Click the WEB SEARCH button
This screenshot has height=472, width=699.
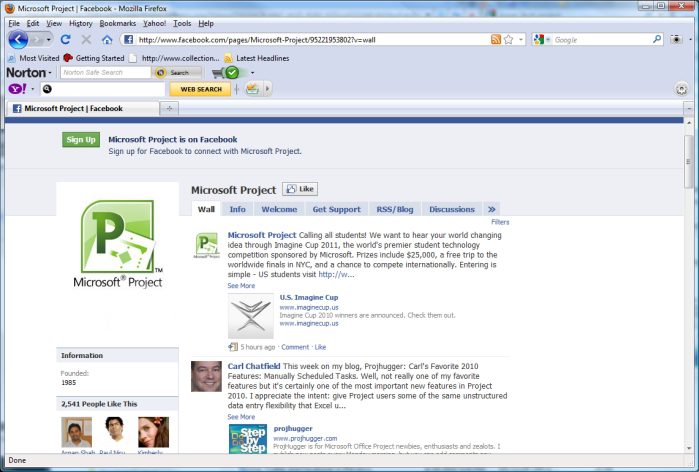pyautogui.click(x=201, y=89)
